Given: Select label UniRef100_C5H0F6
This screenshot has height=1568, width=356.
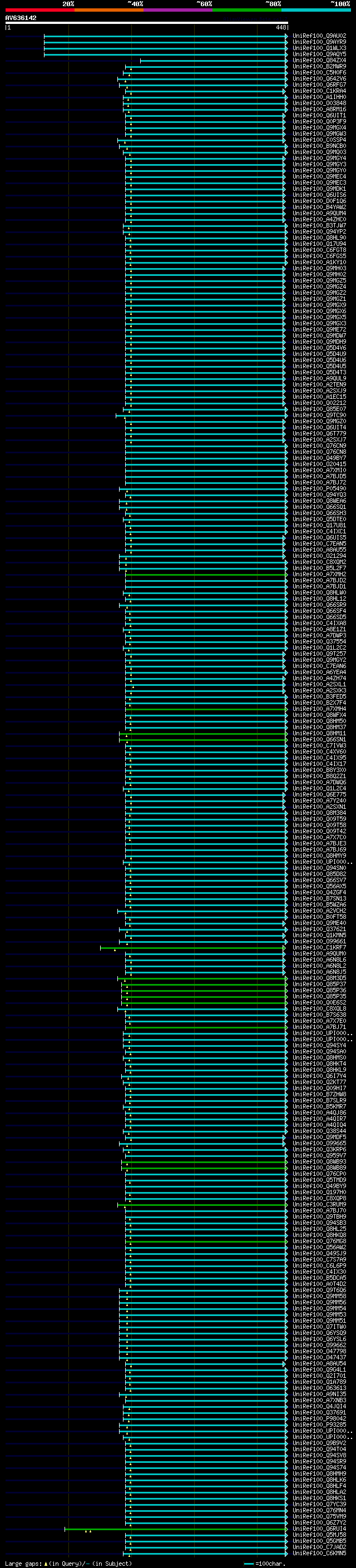Looking at the screenshot, I should [x=319, y=72].
